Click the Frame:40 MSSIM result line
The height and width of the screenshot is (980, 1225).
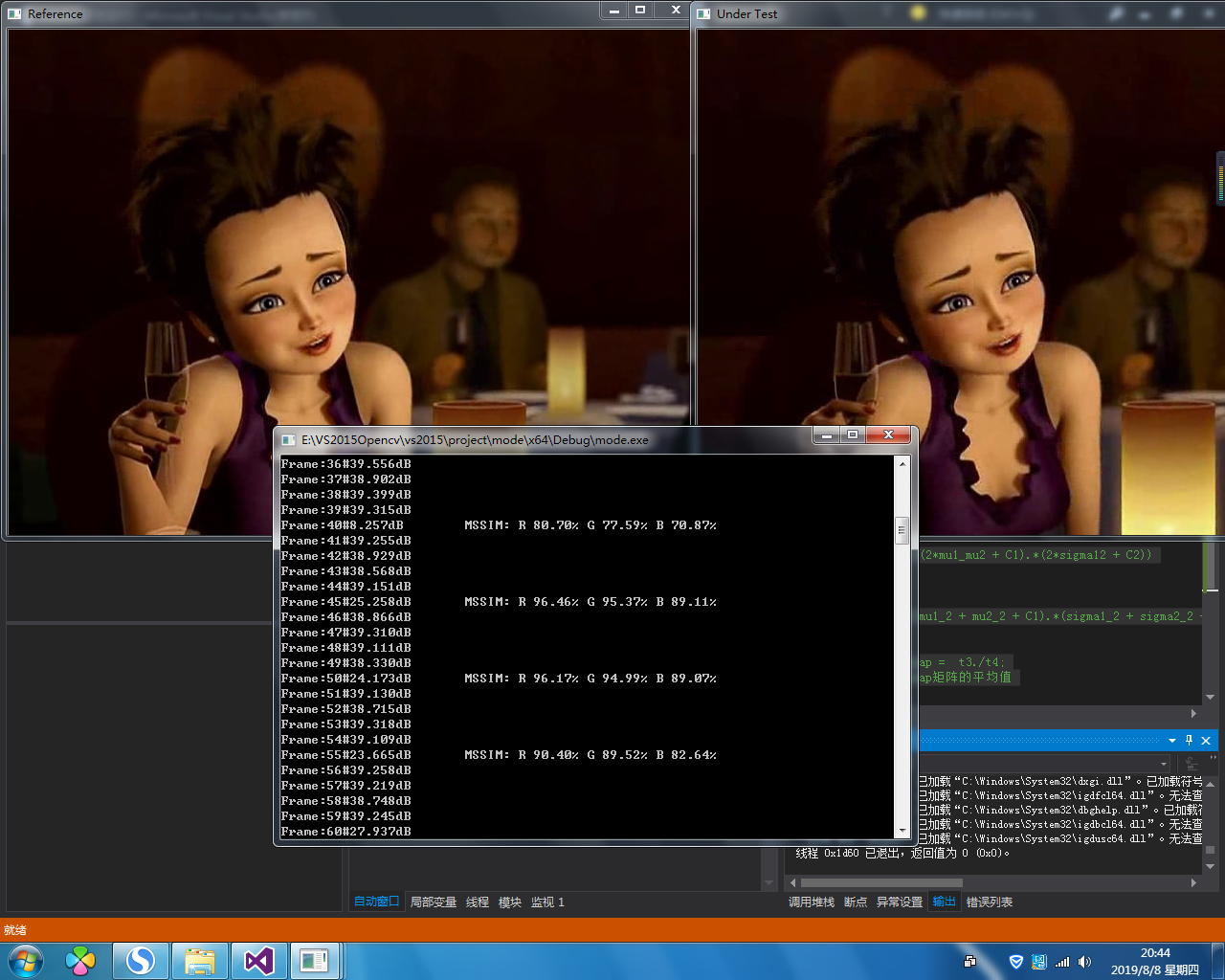pyautogui.click(x=499, y=525)
